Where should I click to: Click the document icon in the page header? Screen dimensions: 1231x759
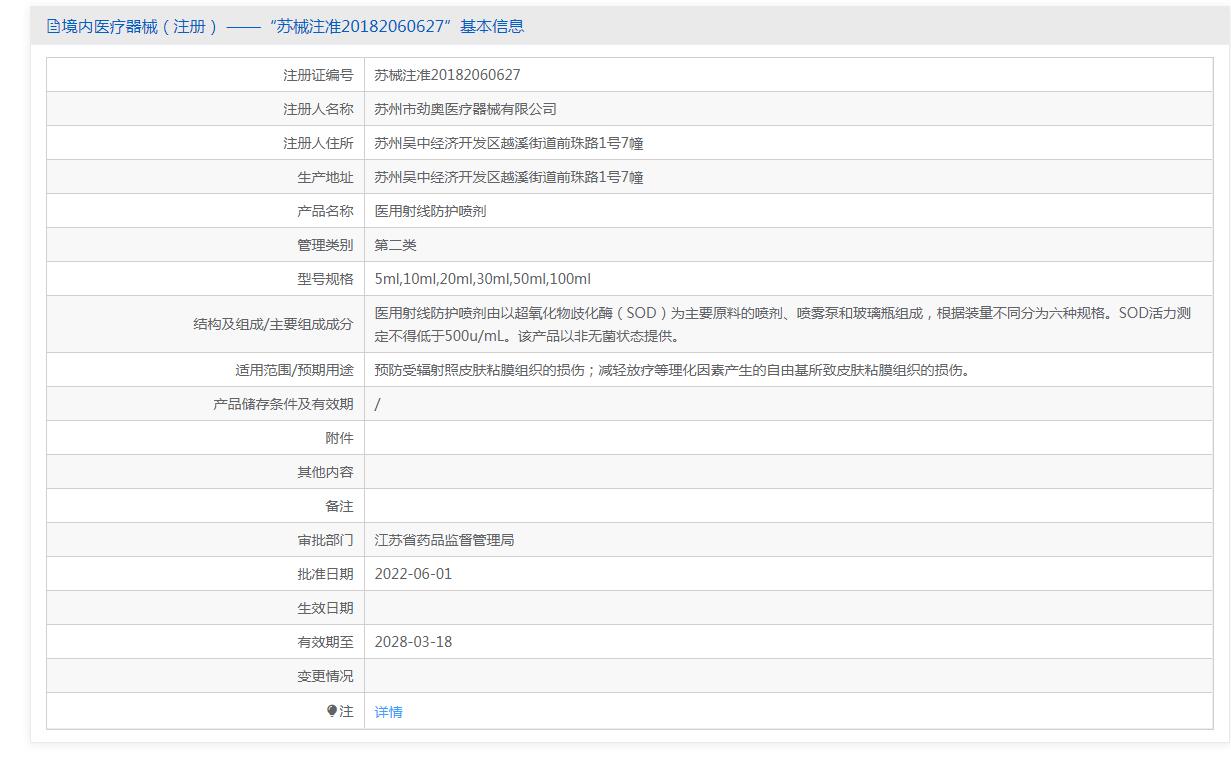[53, 27]
